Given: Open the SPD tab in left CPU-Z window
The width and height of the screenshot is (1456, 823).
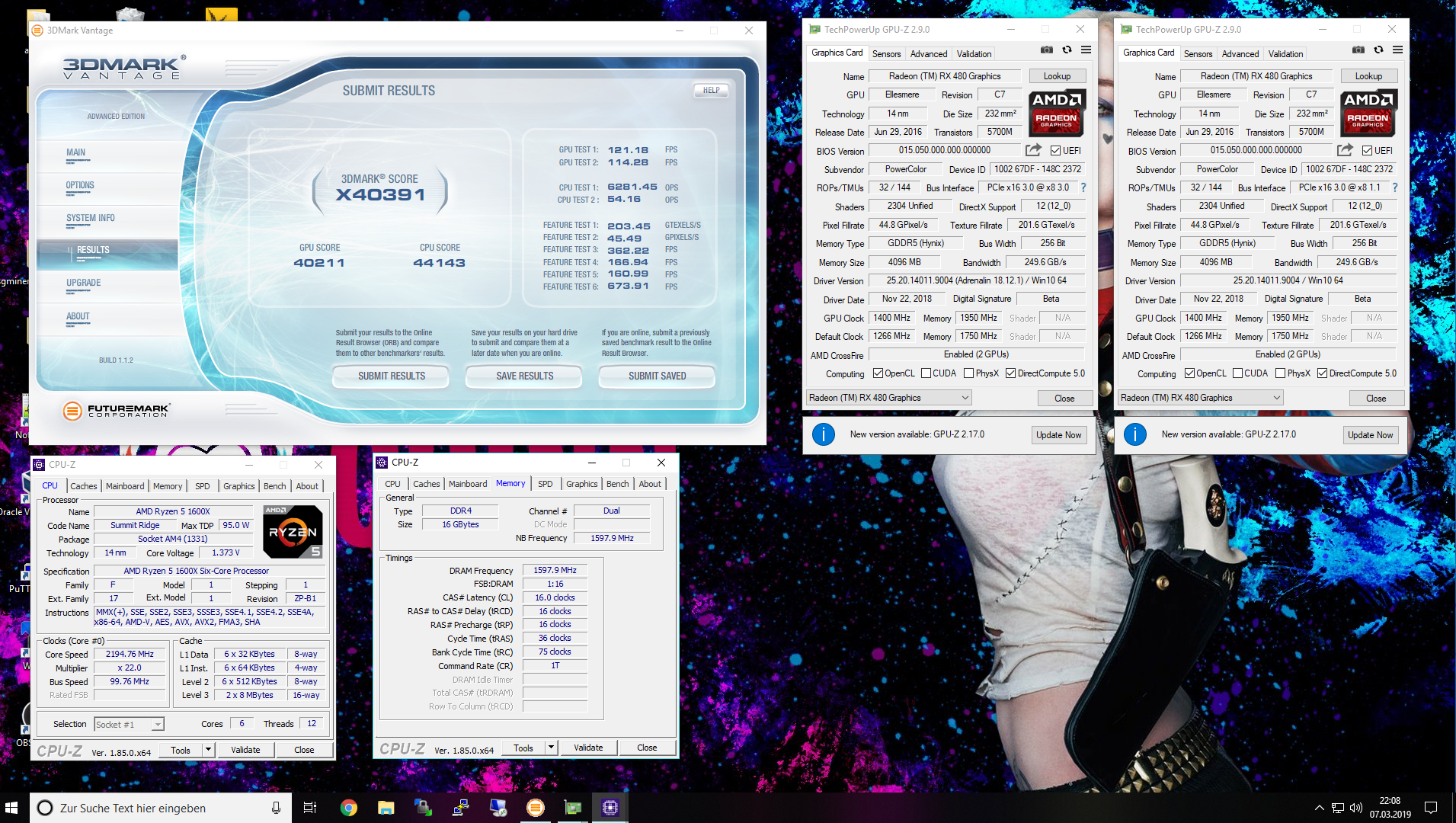Looking at the screenshot, I should (x=202, y=486).
